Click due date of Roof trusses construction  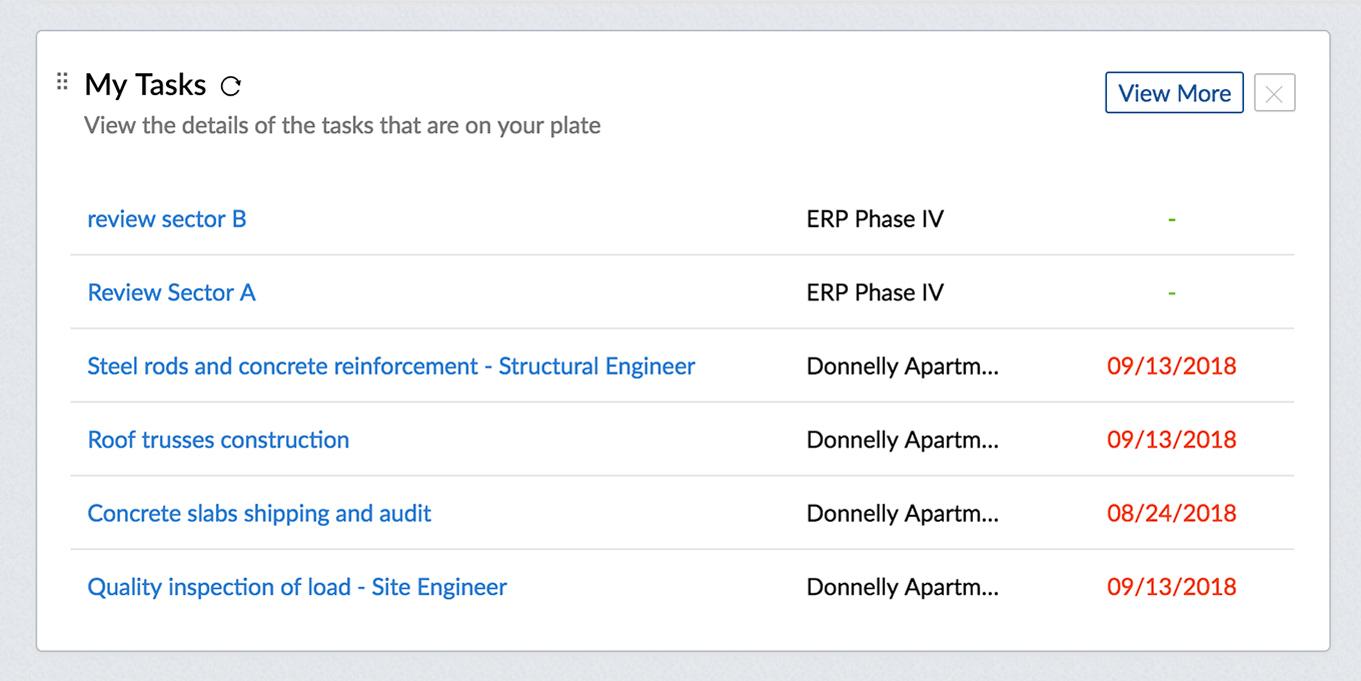1171,440
